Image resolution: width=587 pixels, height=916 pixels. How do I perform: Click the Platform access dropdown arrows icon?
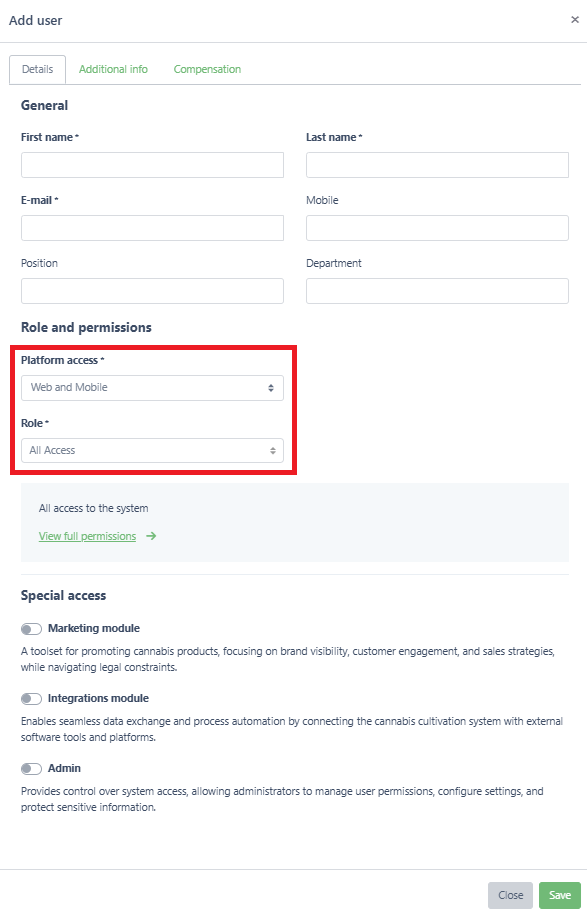(x=271, y=388)
